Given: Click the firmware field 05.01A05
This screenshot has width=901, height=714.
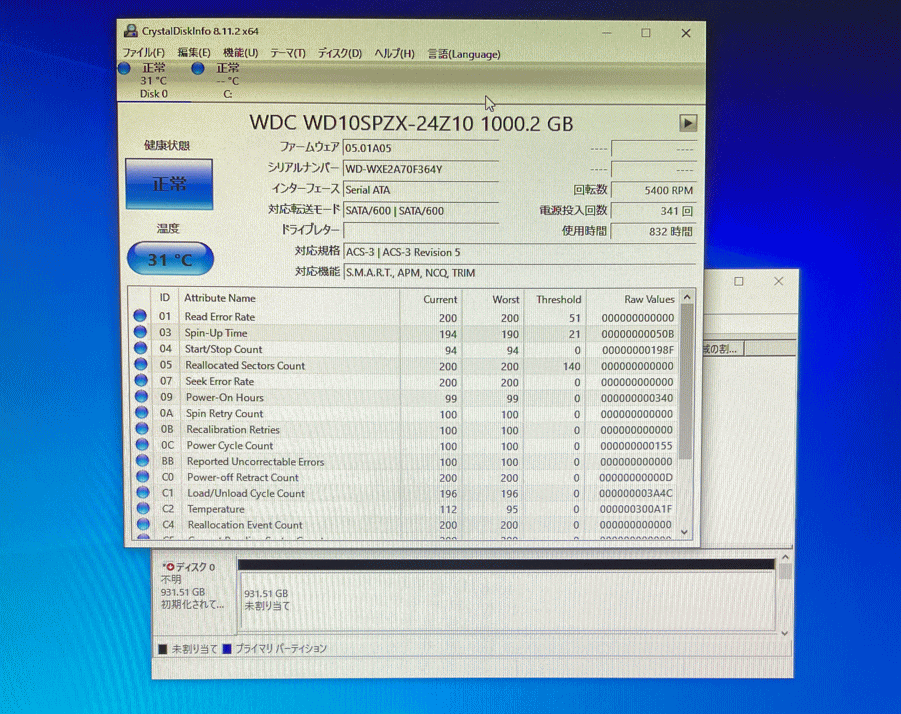Looking at the screenshot, I should 420,148.
